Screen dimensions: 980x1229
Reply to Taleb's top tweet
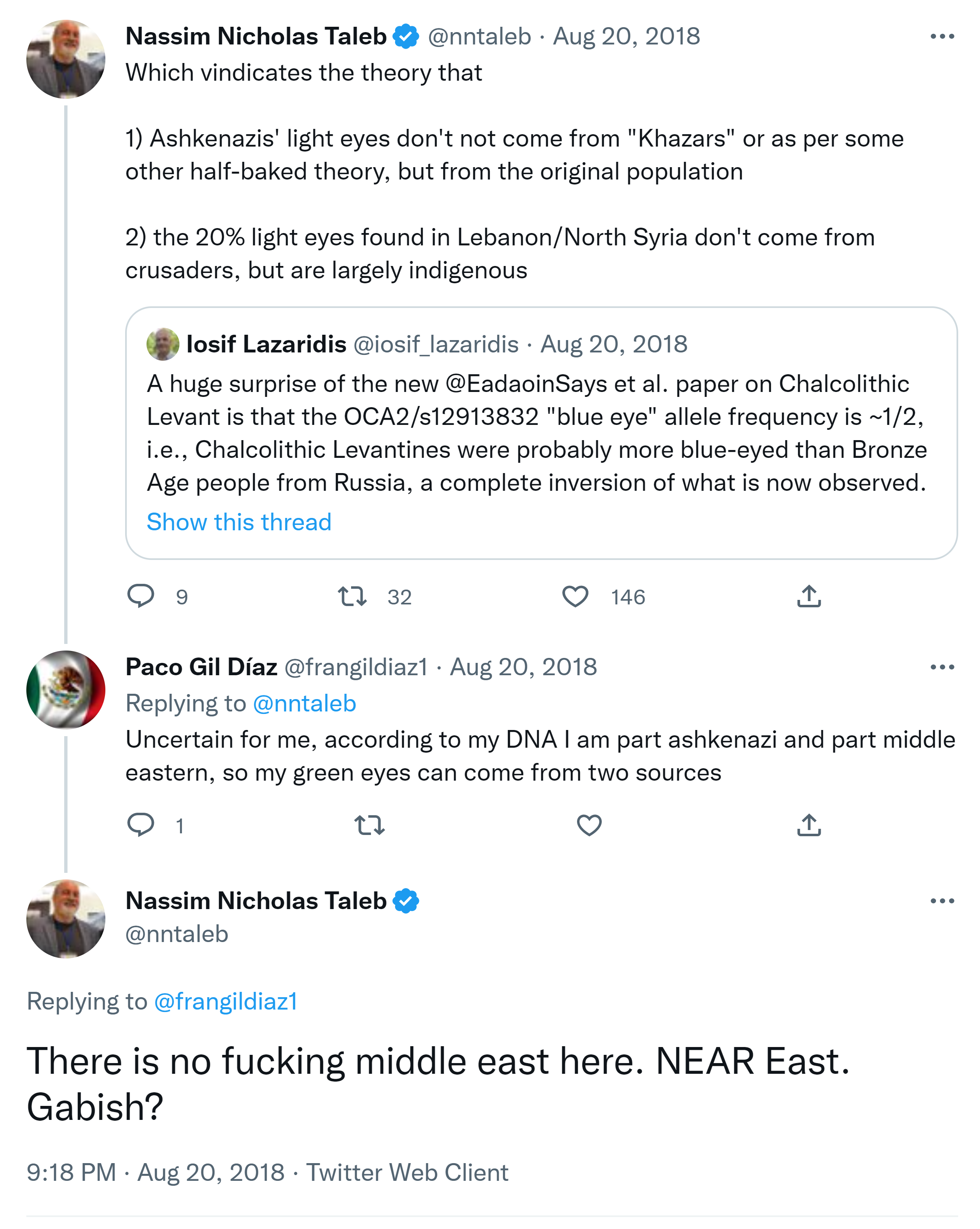(141, 596)
